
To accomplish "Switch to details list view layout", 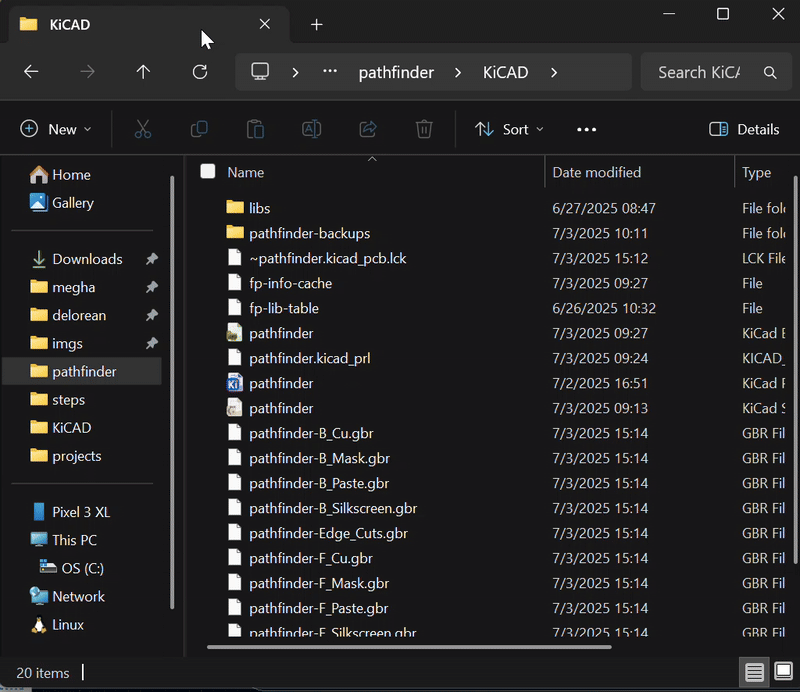I will click(x=755, y=672).
